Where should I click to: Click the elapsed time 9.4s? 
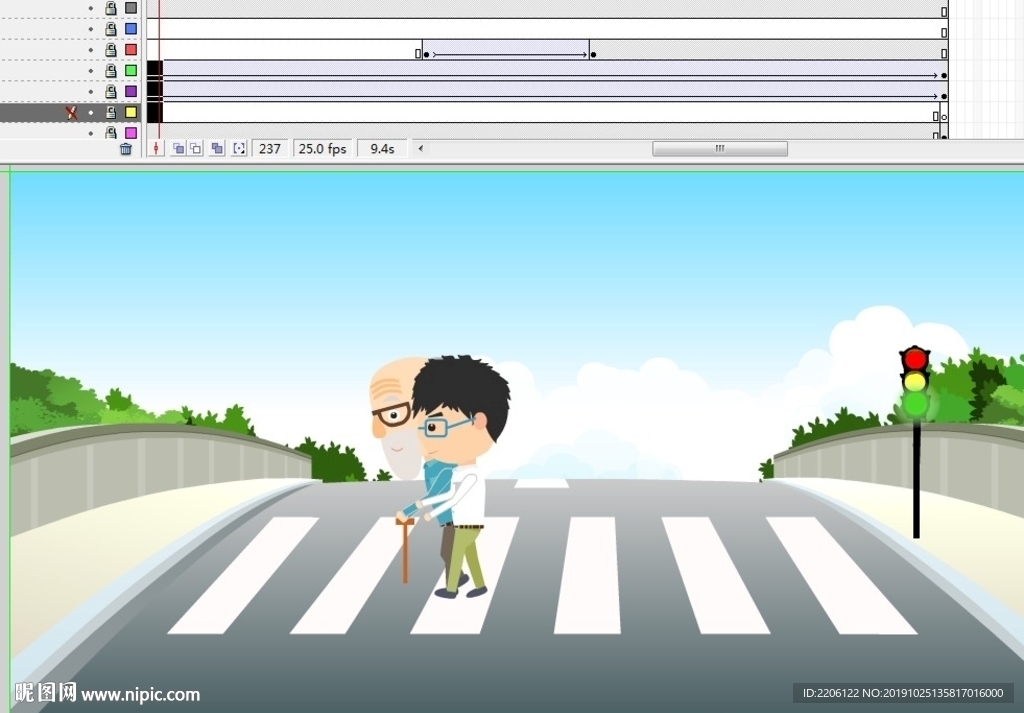[x=382, y=149]
